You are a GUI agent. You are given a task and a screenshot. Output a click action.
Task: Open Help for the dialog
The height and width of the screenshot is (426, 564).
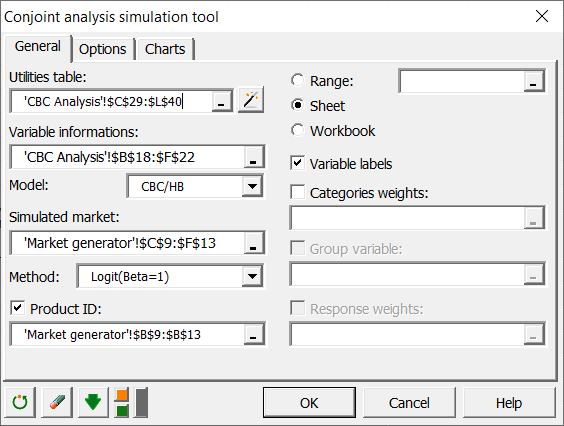click(509, 403)
